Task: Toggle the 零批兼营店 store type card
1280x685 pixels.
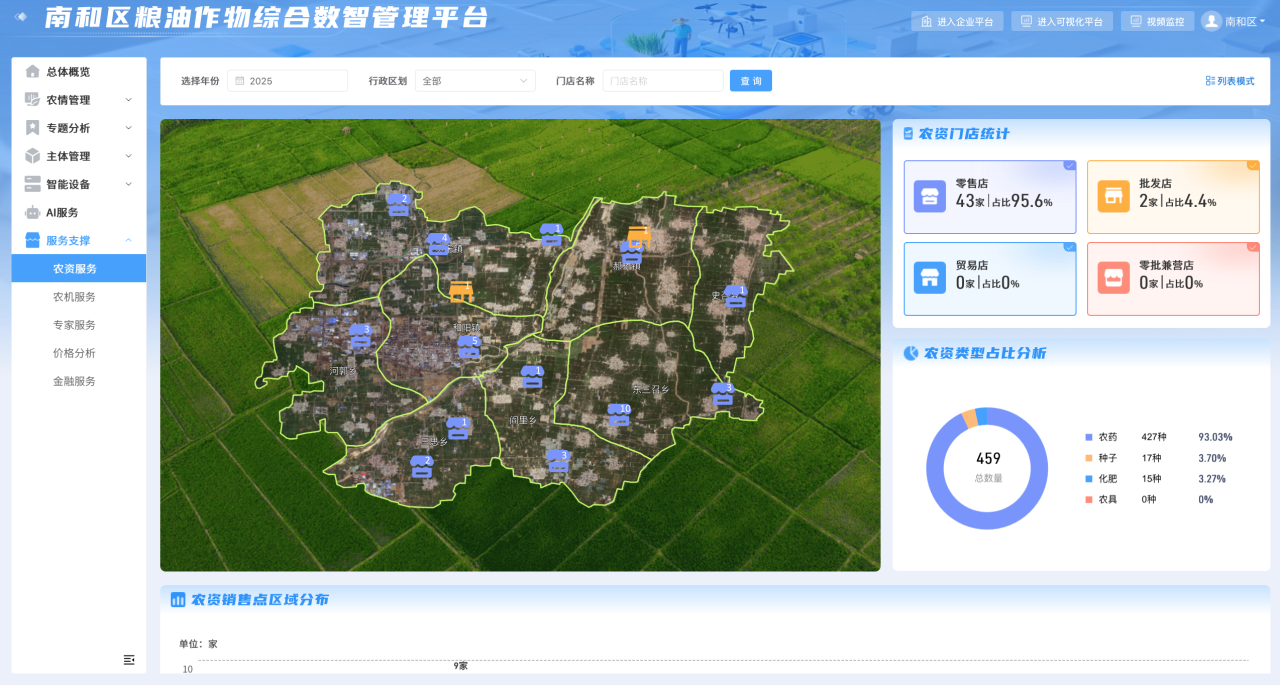Action: coord(1172,279)
